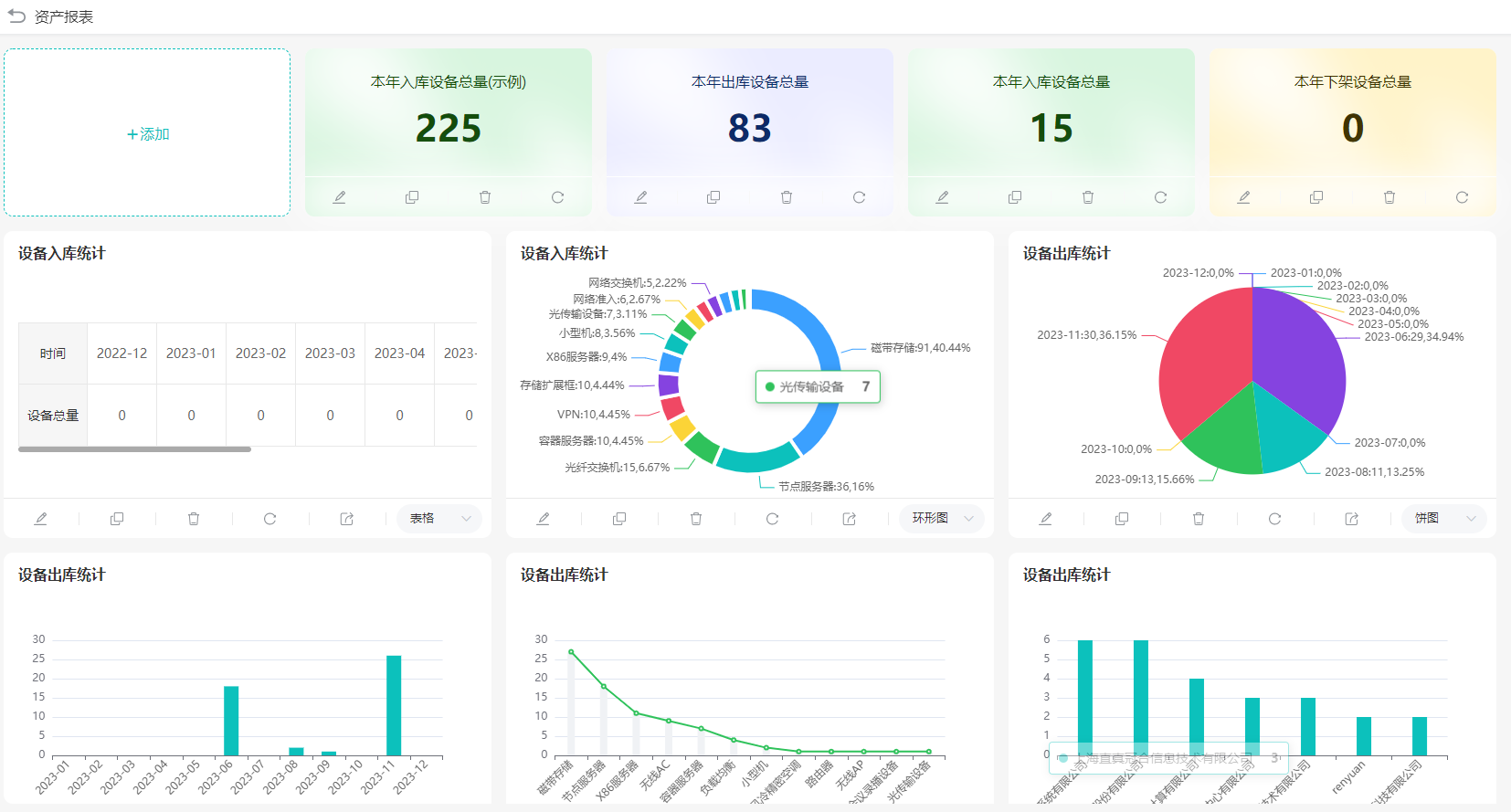The image size is (1511, 812).
Task: Copy the 本年入库设备总量(示例) card
Action: point(412,197)
